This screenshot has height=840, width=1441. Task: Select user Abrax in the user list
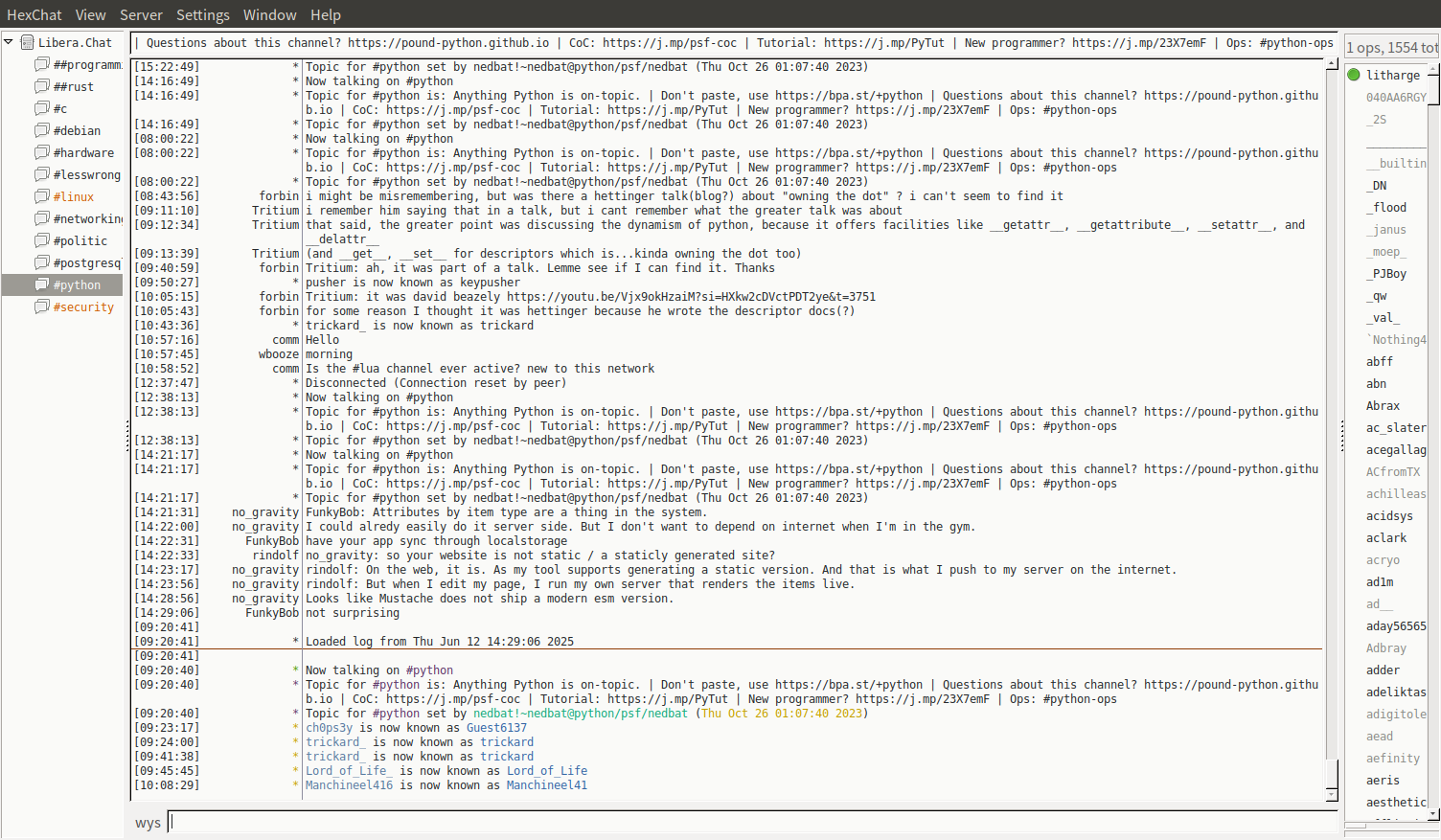pyautogui.click(x=1384, y=406)
